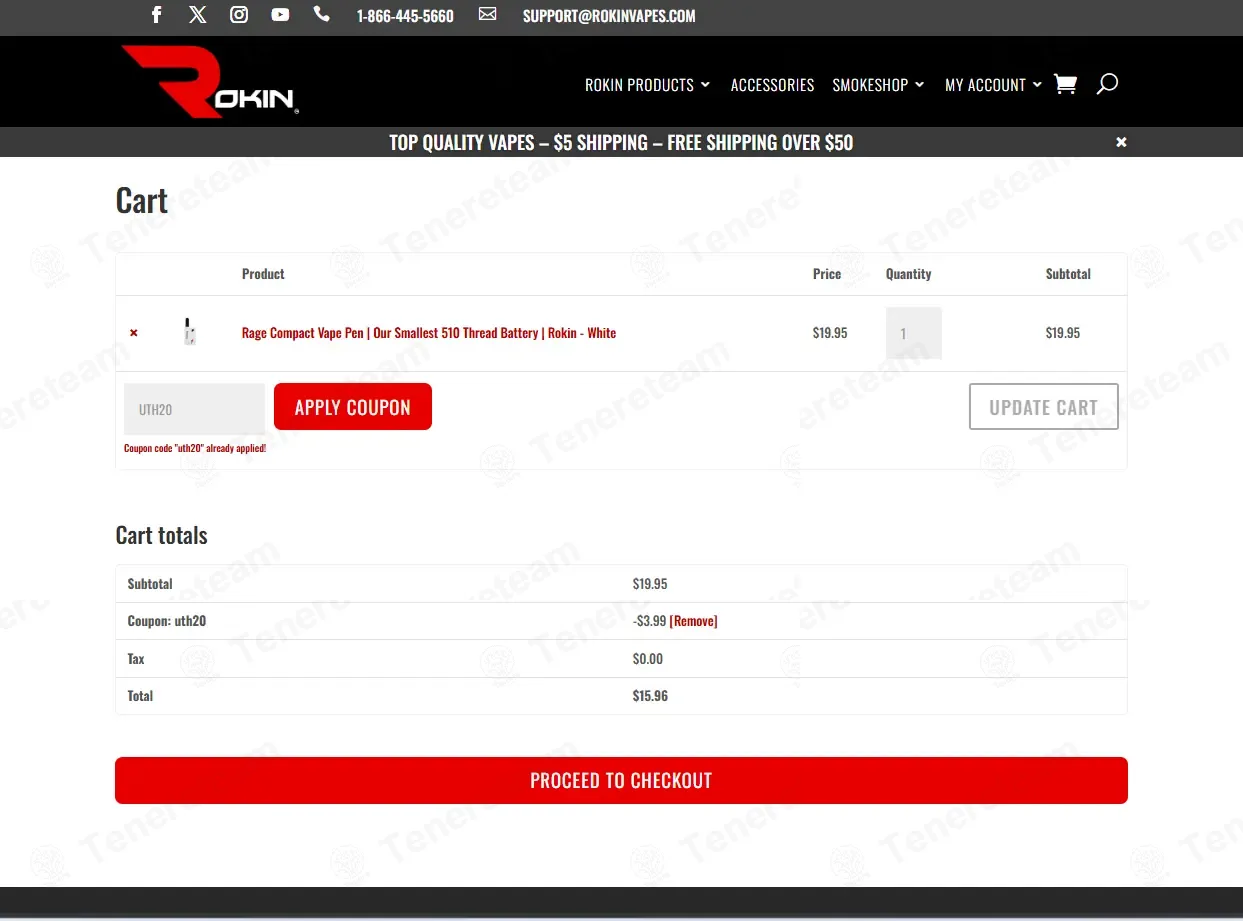The width and height of the screenshot is (1243, 921).
Task: Open the Facebook social icon
Action: pyautogui.click(x=157, y=15)
